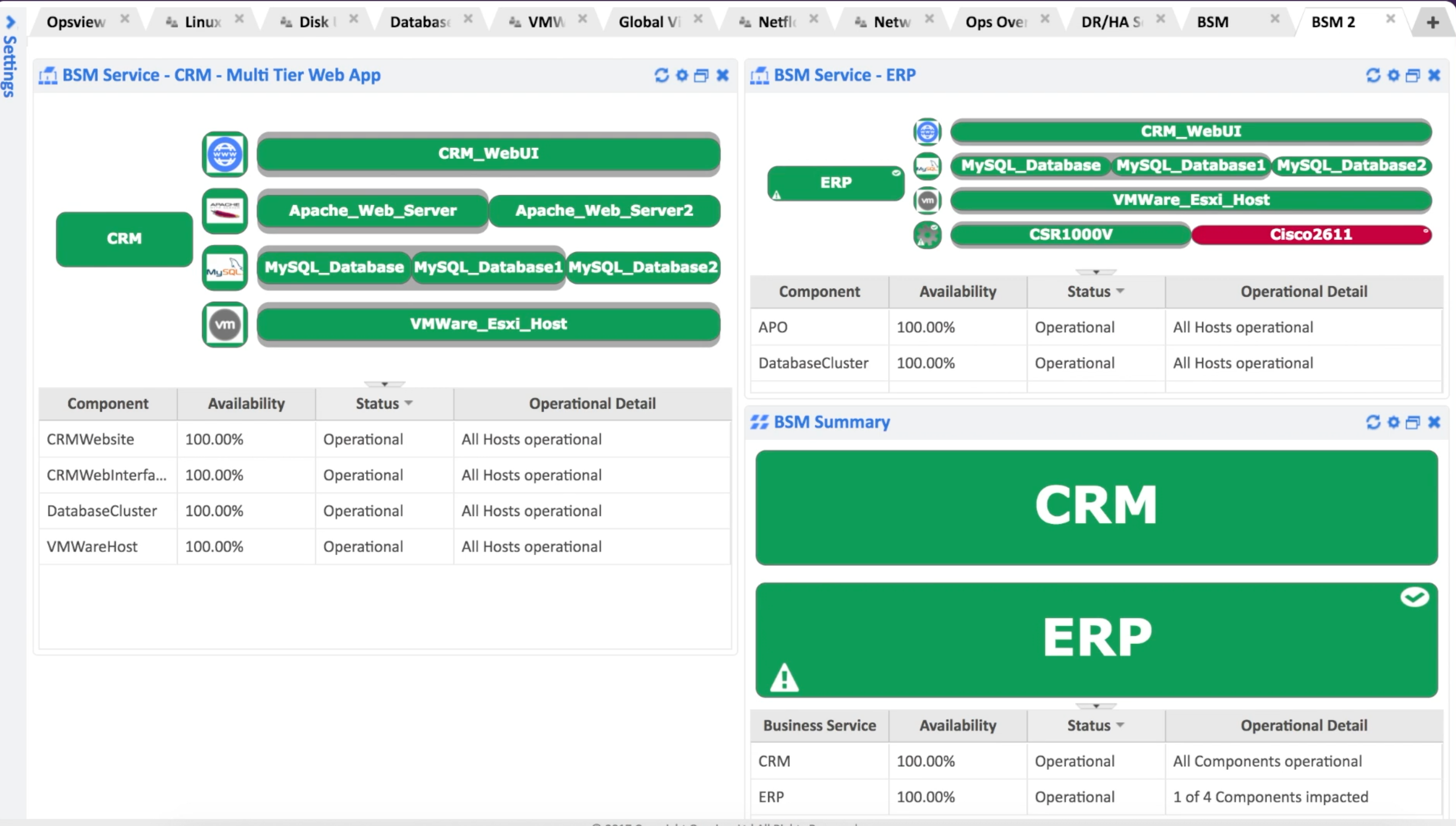Viewport: 1456px width, 826px height.
Task: Click the Apache component icon in CRM panel
Action: [x=225, y=211]
